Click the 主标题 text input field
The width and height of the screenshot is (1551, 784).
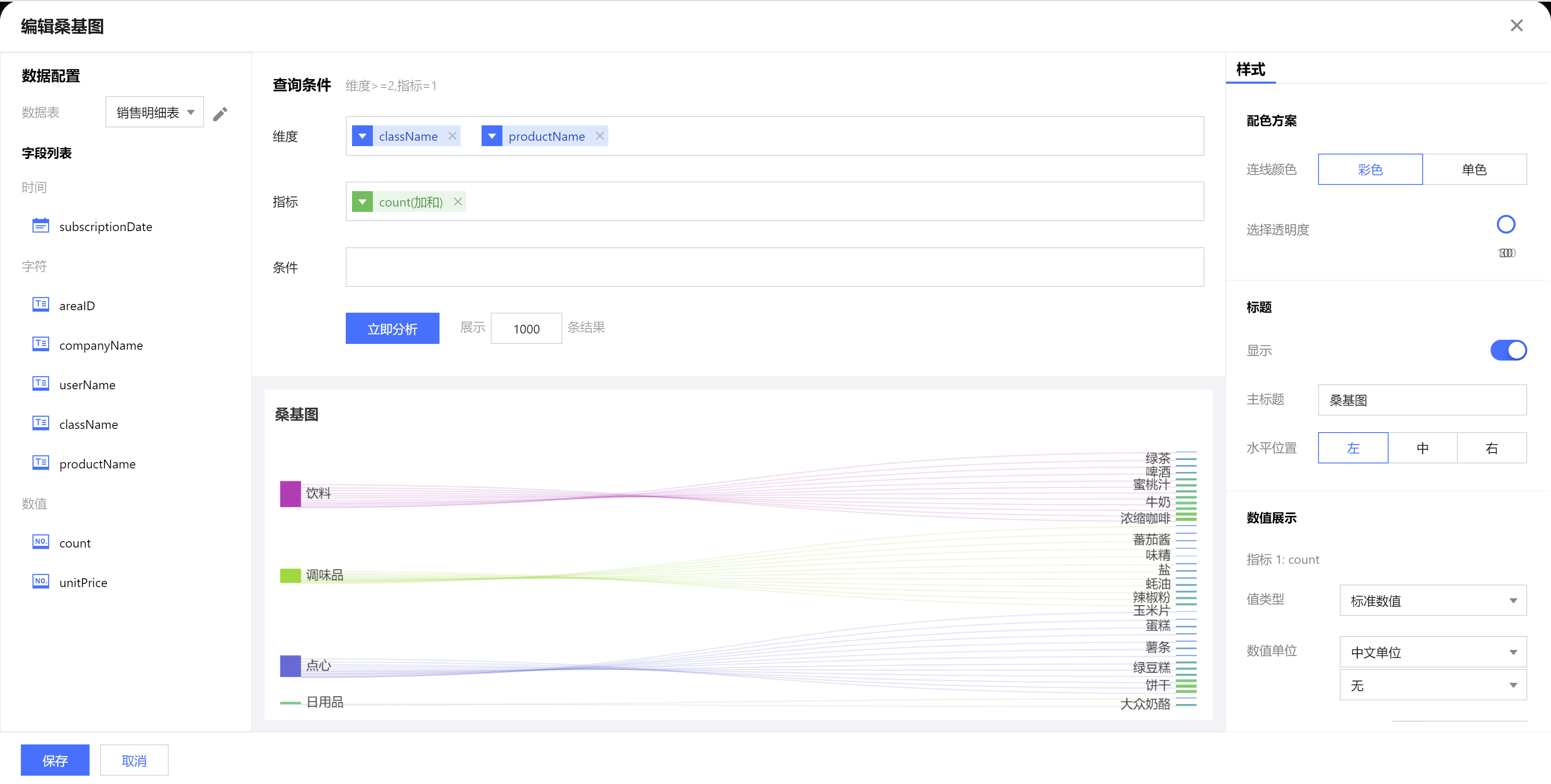tap(1421, 400)
